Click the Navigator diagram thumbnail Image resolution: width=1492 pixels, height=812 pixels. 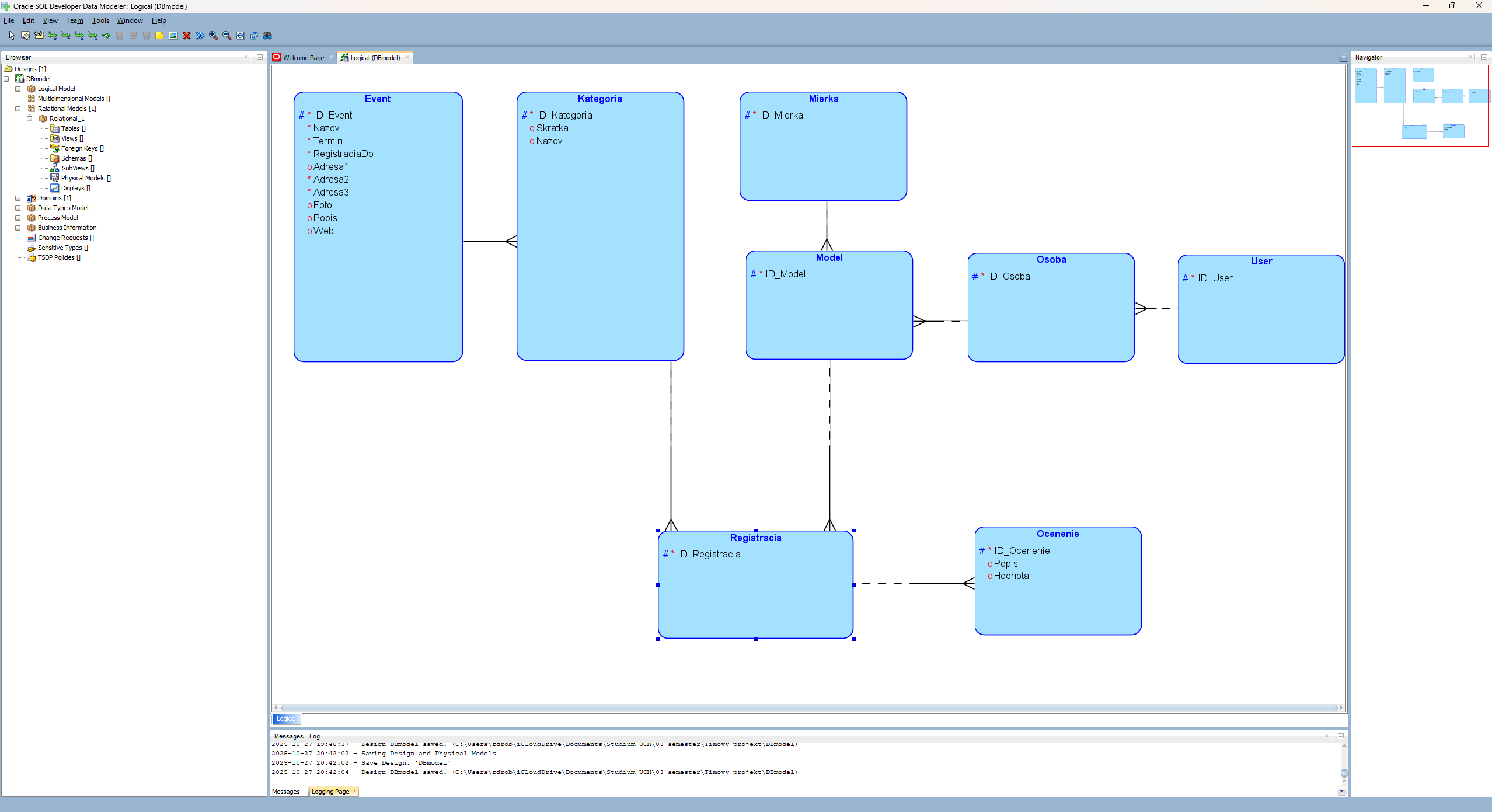coord(1420,105)
